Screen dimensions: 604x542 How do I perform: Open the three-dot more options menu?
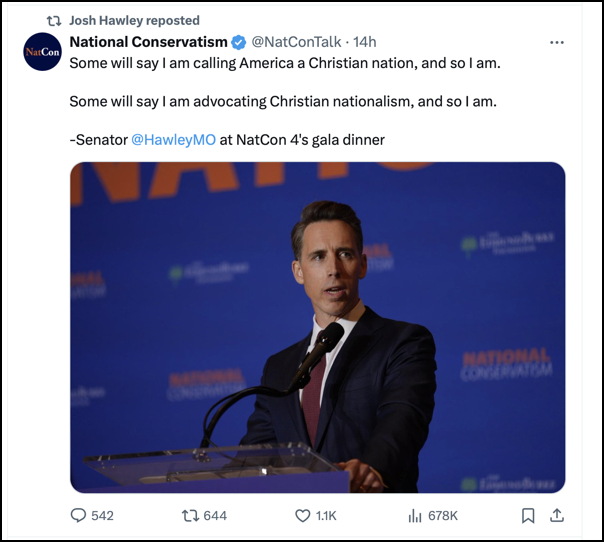click(557, 42)
